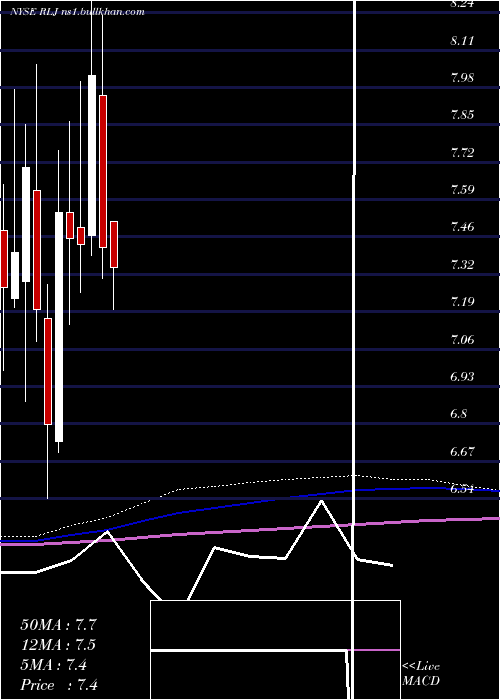
Task: Click the <<Live MACD label
Action: (421, 674)
